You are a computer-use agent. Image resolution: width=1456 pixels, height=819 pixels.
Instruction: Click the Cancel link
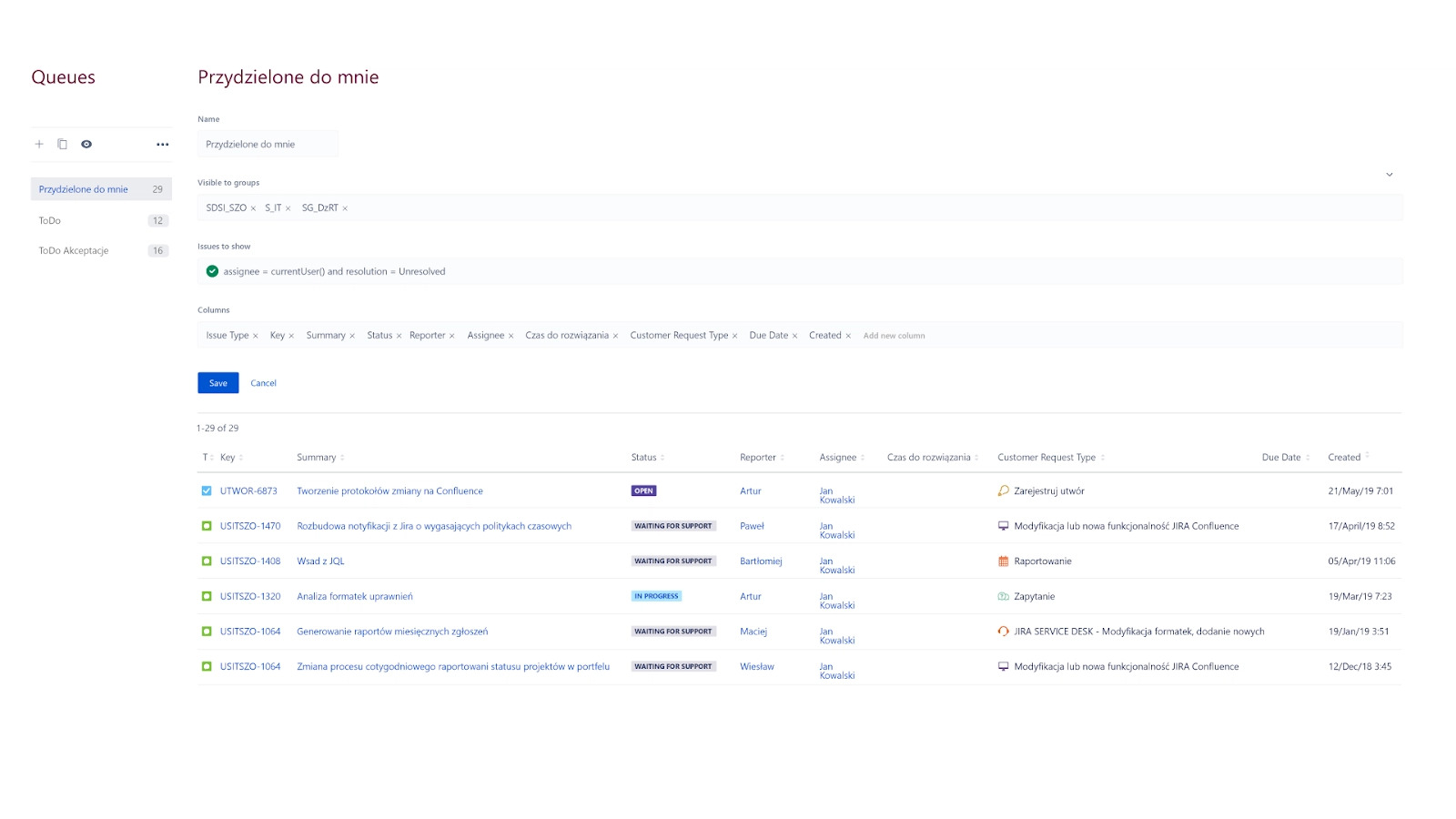tap(263, 383)
